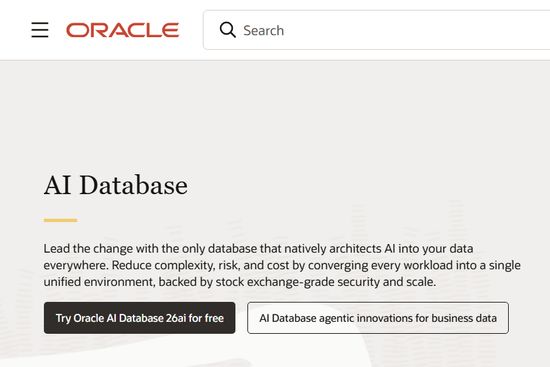Click the yellow accent line under heading
Screen dimensions: 550x367
click(x=60, y=220)
